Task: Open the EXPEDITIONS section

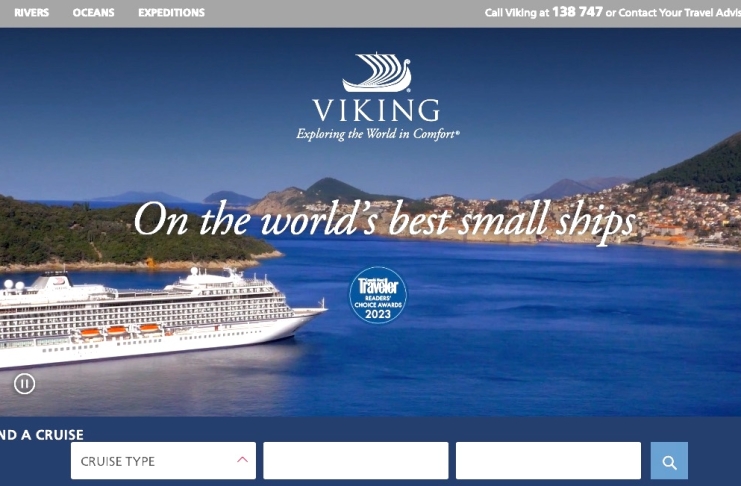Action: pyautogui.click(x=172, y=13)
